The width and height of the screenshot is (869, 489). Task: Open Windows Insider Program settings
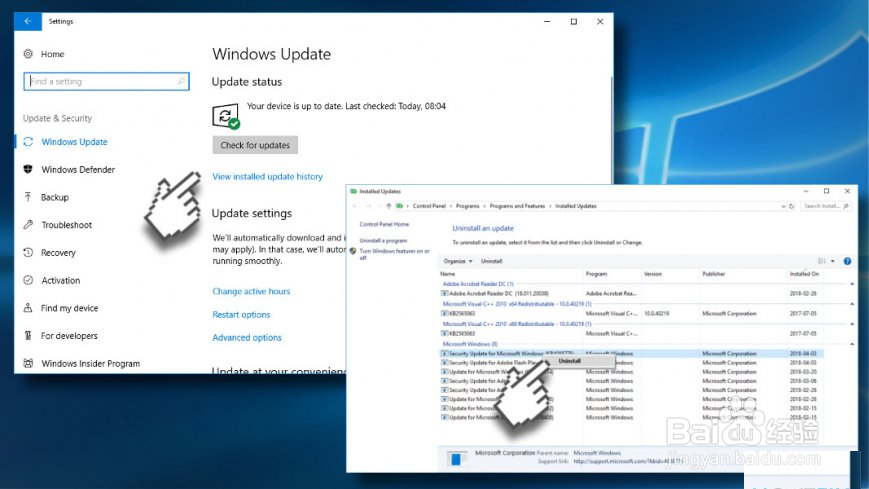coord(90,364)
